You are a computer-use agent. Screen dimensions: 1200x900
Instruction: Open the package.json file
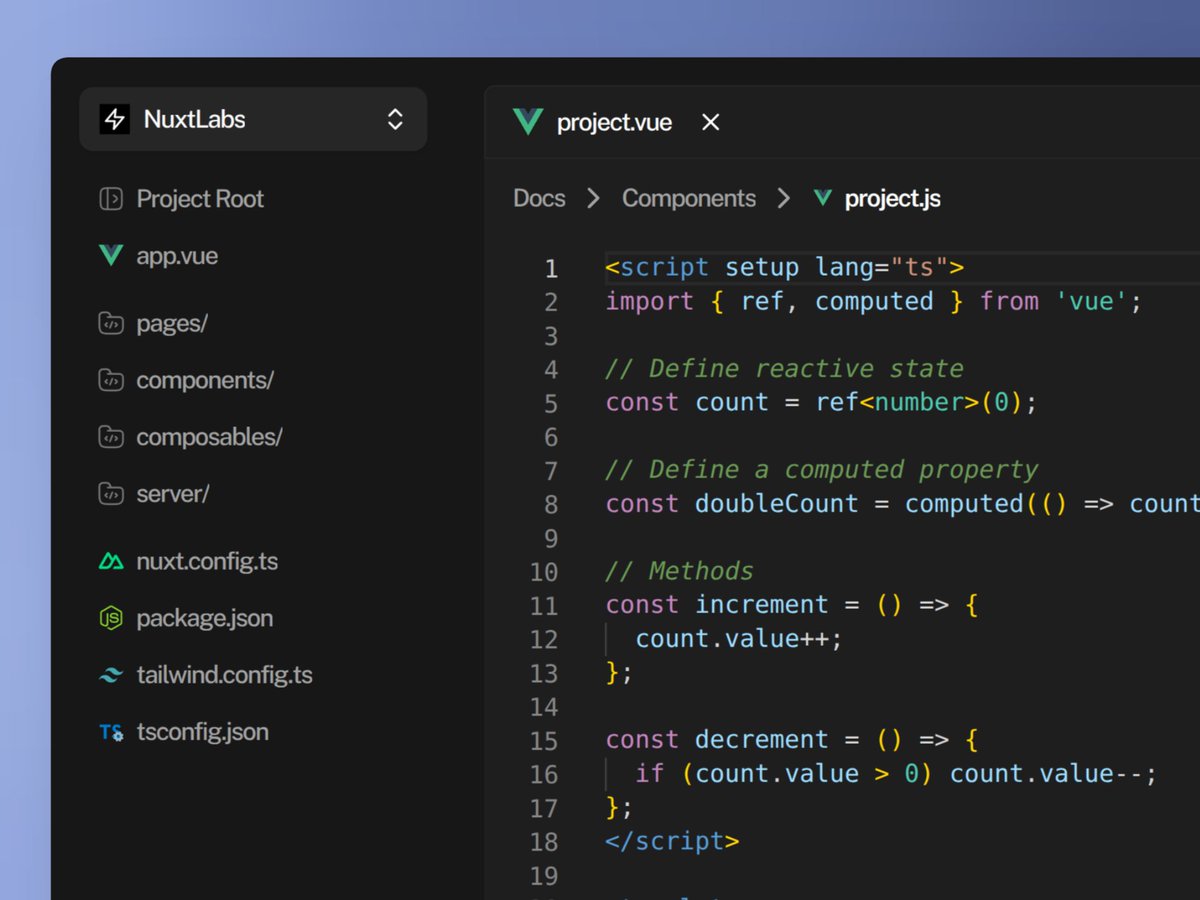click(x=205, y=618)
